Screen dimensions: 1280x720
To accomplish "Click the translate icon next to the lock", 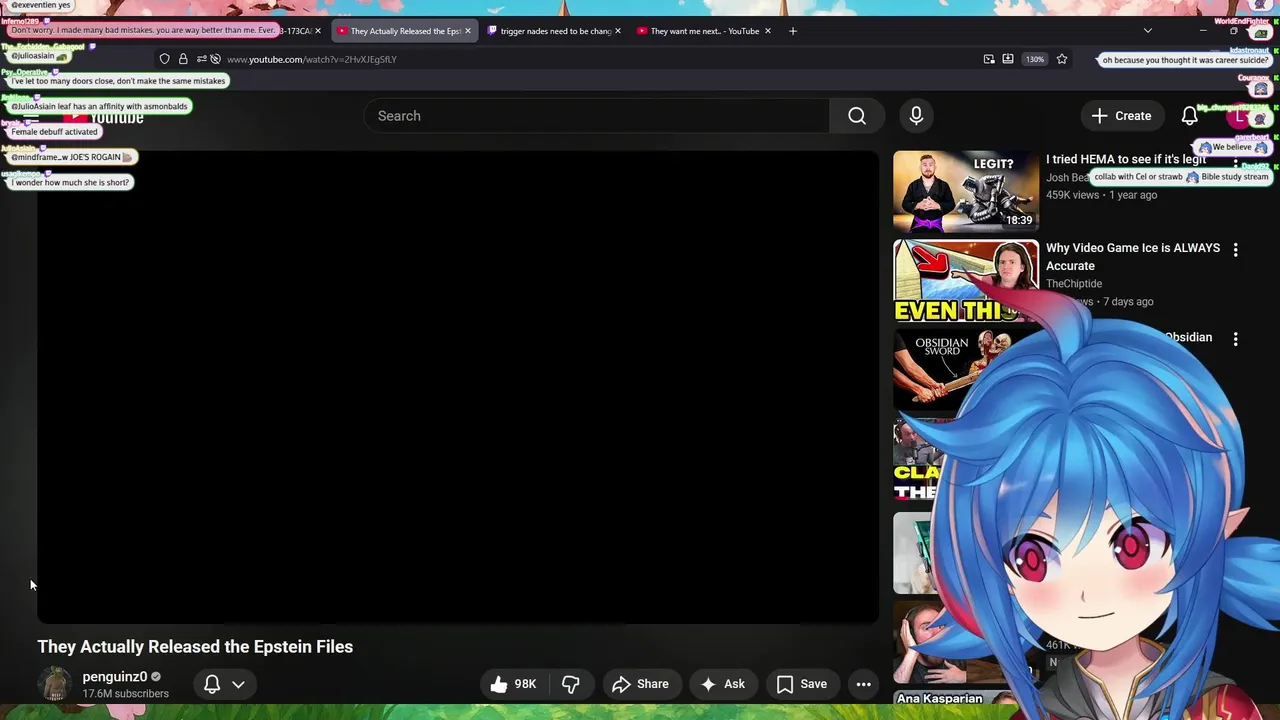I will click(202, 59).
